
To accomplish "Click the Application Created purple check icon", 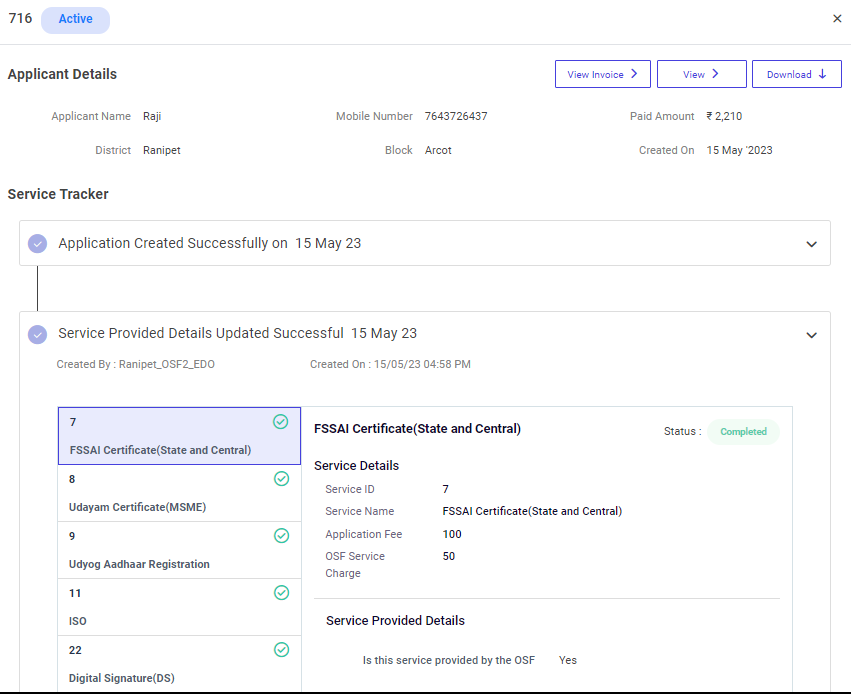I will pos(37,243).
